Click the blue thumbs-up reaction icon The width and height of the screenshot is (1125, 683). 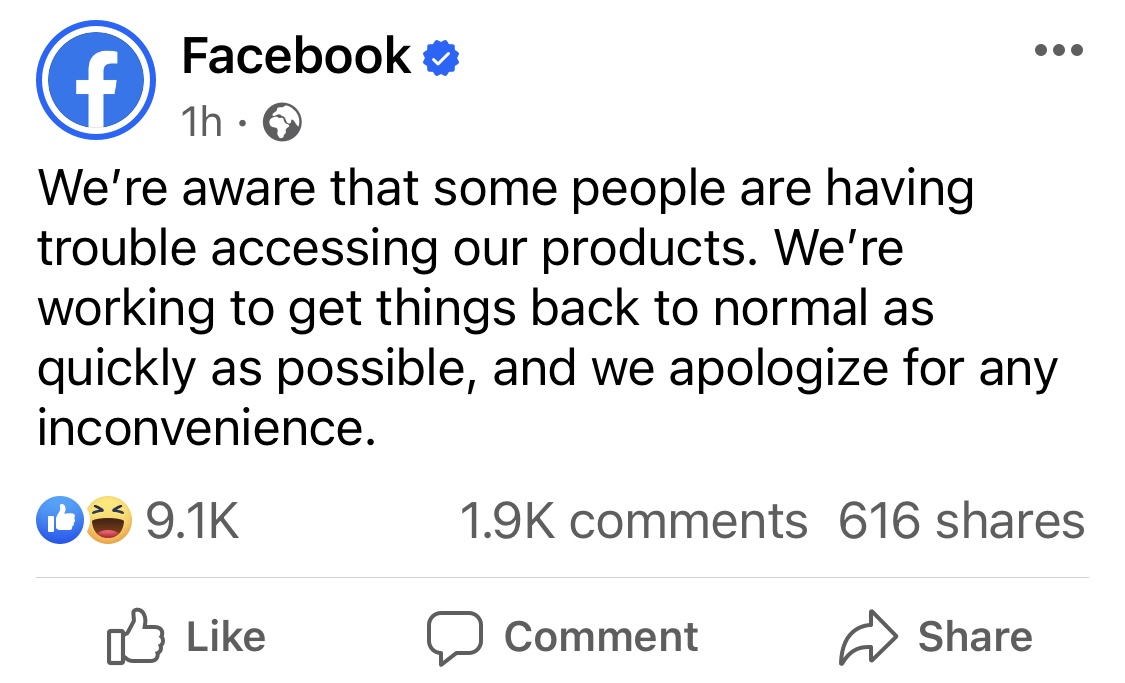[58, 521]
